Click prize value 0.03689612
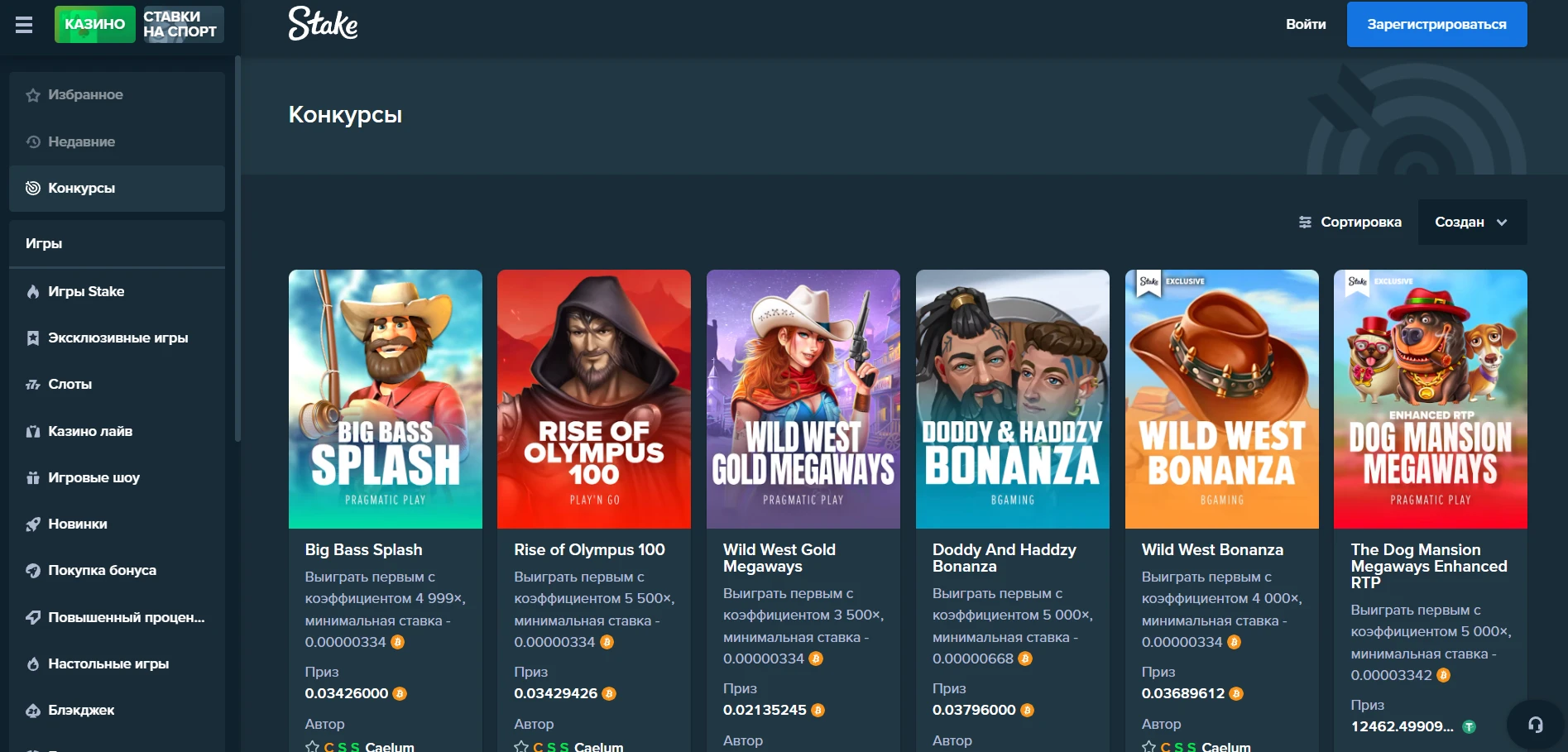The width and height of the screenshot is (1568, 752). 1183,693
